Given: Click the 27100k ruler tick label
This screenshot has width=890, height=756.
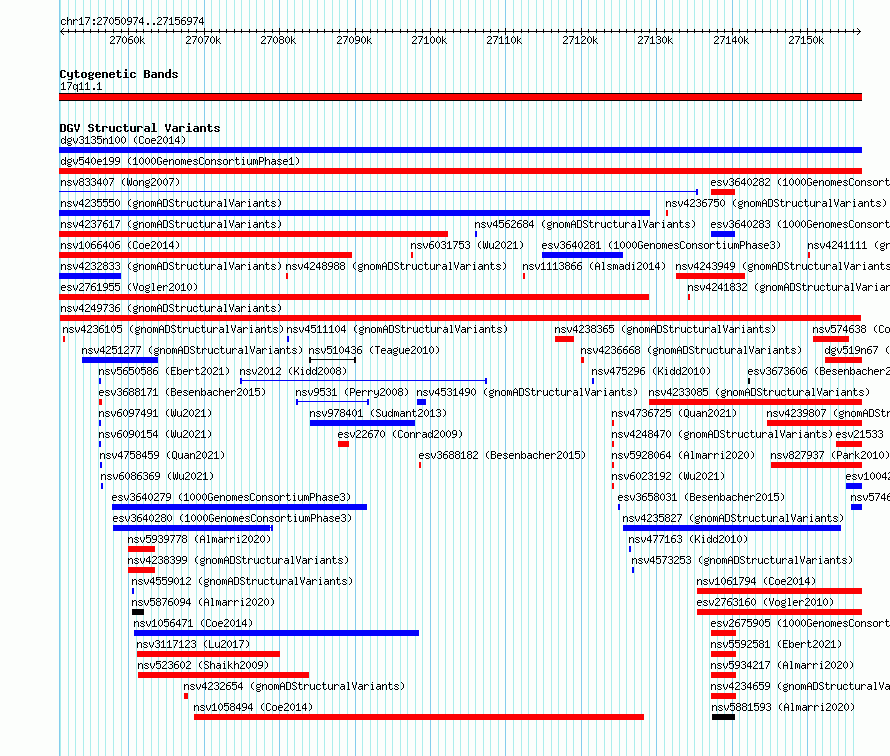Looking at the screenshot, I should pyautogui.click(x=429, y=40).
